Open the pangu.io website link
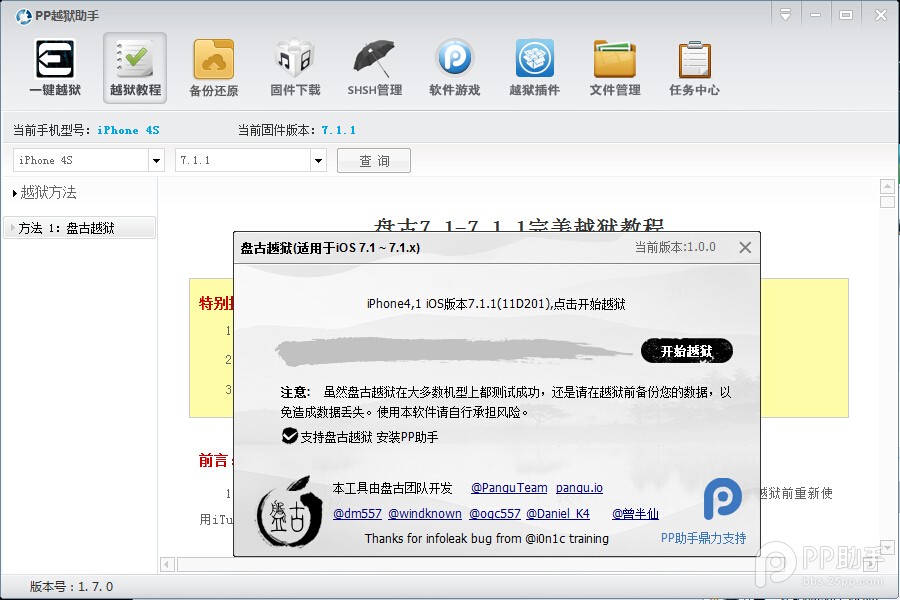Screen dimensions: 900x600 579,488
